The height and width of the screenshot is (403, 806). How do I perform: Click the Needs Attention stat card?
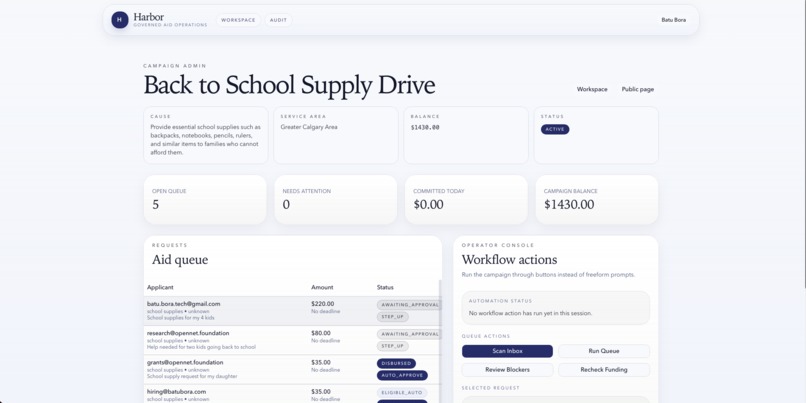click(336, 199)
